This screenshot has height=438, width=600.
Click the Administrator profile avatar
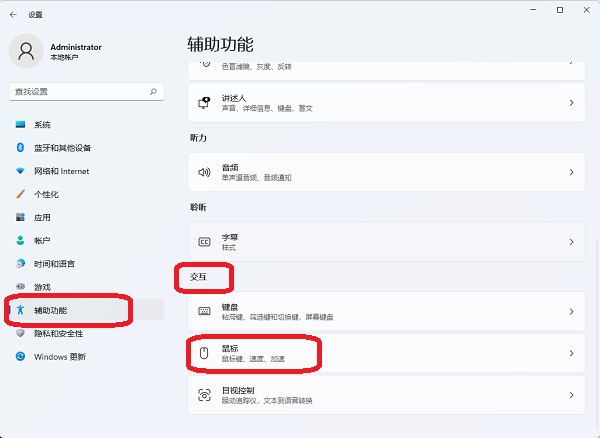coord(27,51)
